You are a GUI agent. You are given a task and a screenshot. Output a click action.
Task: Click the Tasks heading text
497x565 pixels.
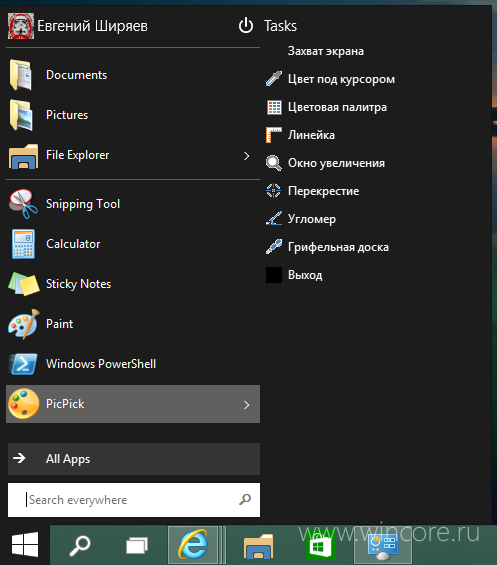pyautogui.click(x=280, y=26)
